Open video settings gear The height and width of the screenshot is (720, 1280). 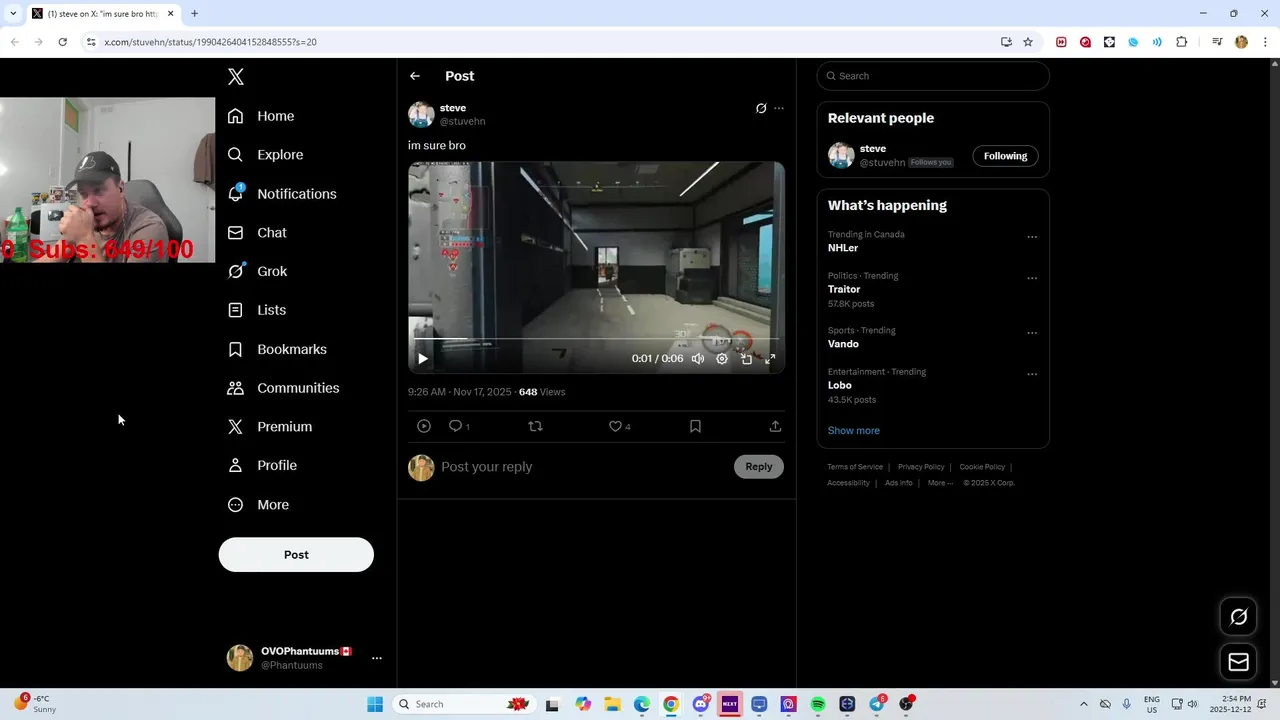(722, 359)
